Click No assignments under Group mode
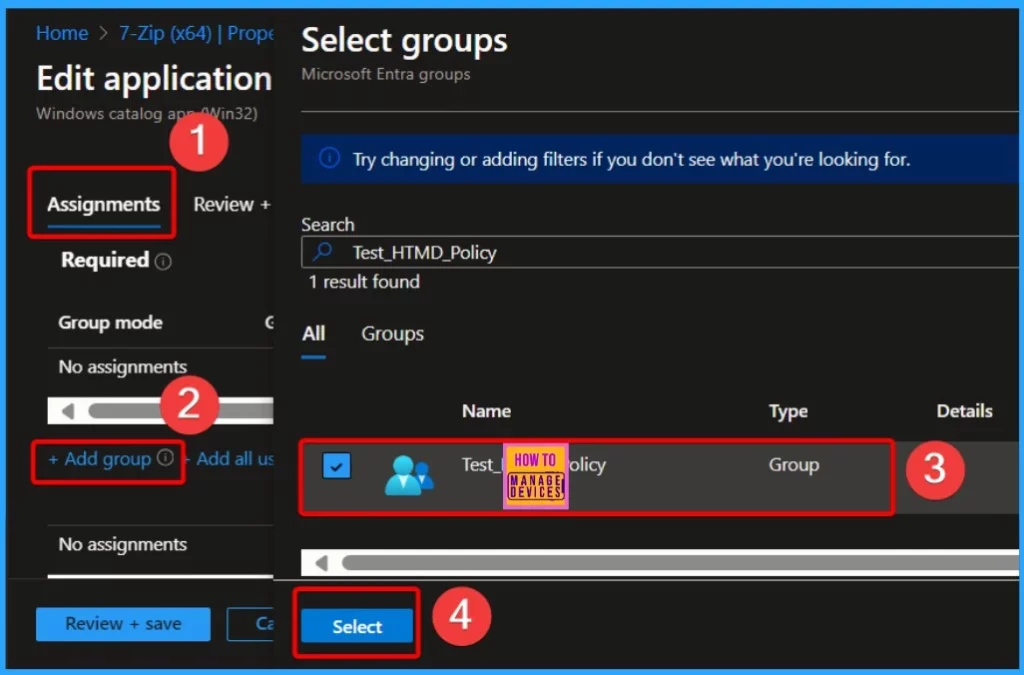The width and height of the screenshot is (1024, 675). point(123,367)
